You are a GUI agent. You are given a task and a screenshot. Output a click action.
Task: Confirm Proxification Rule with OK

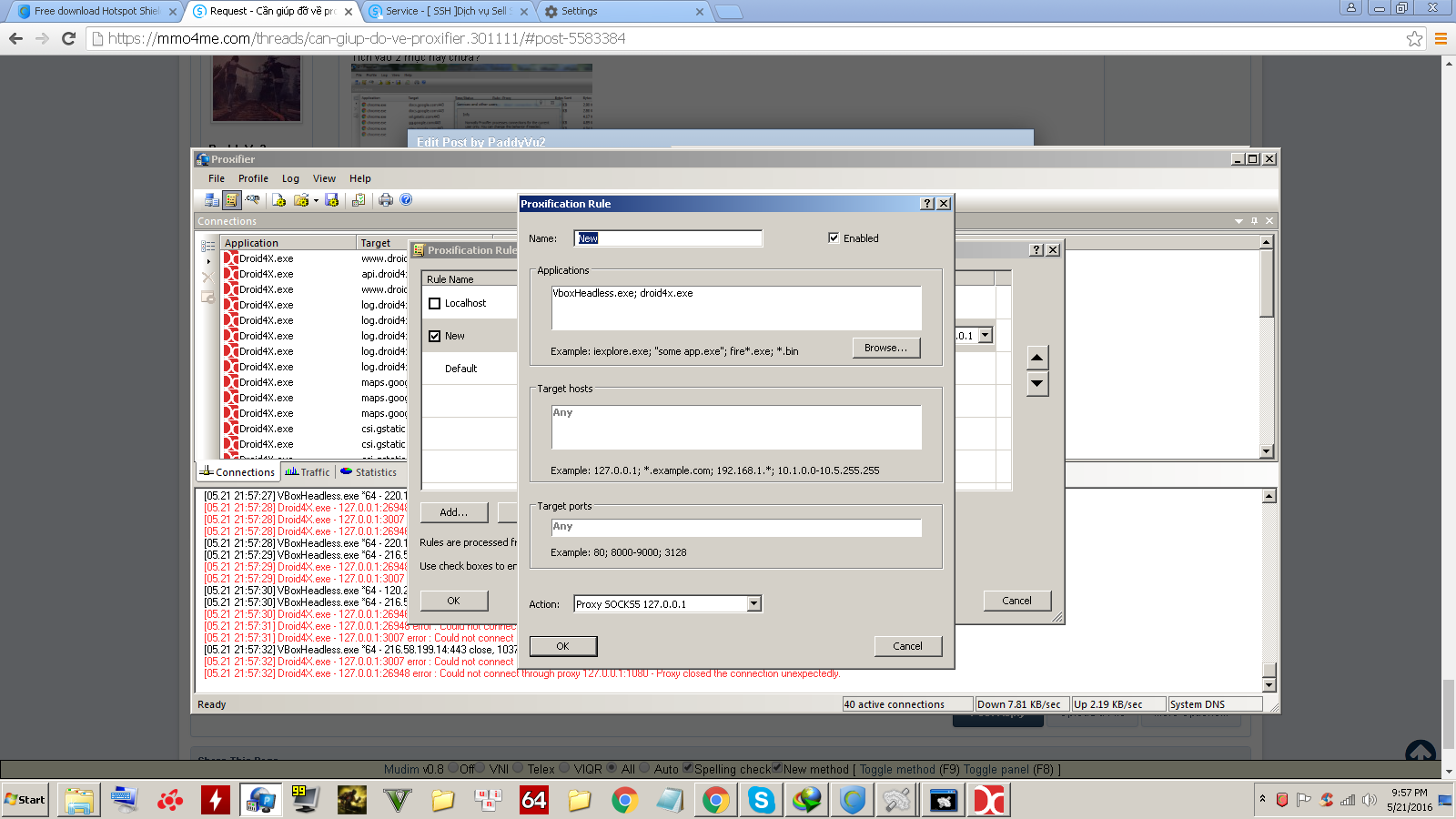[x=563, y=646]
